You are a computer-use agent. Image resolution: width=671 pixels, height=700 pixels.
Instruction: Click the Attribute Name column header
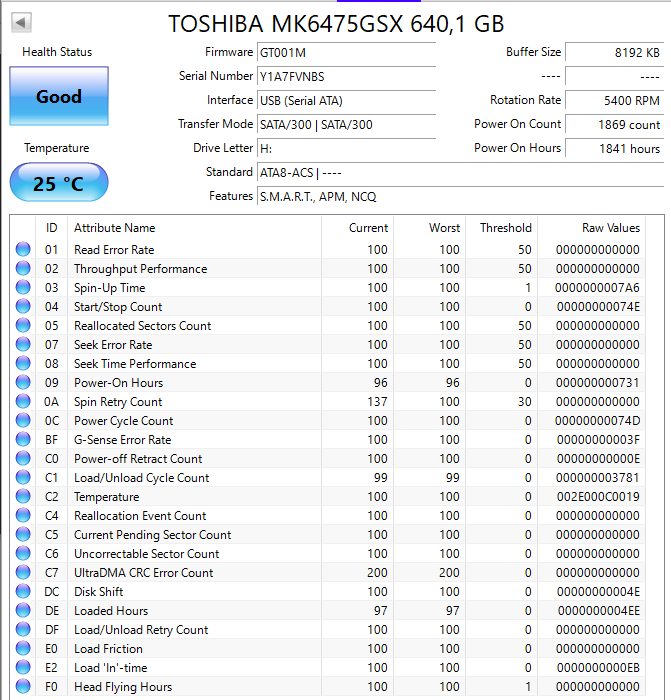point(115,228)
